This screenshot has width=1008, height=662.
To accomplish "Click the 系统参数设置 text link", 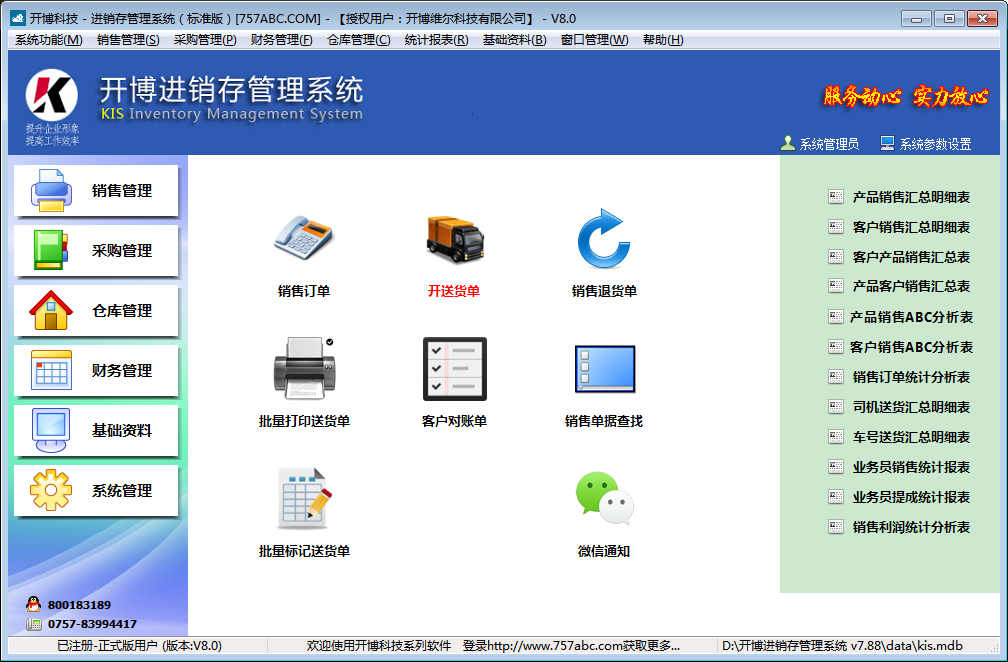I will 935,144.
